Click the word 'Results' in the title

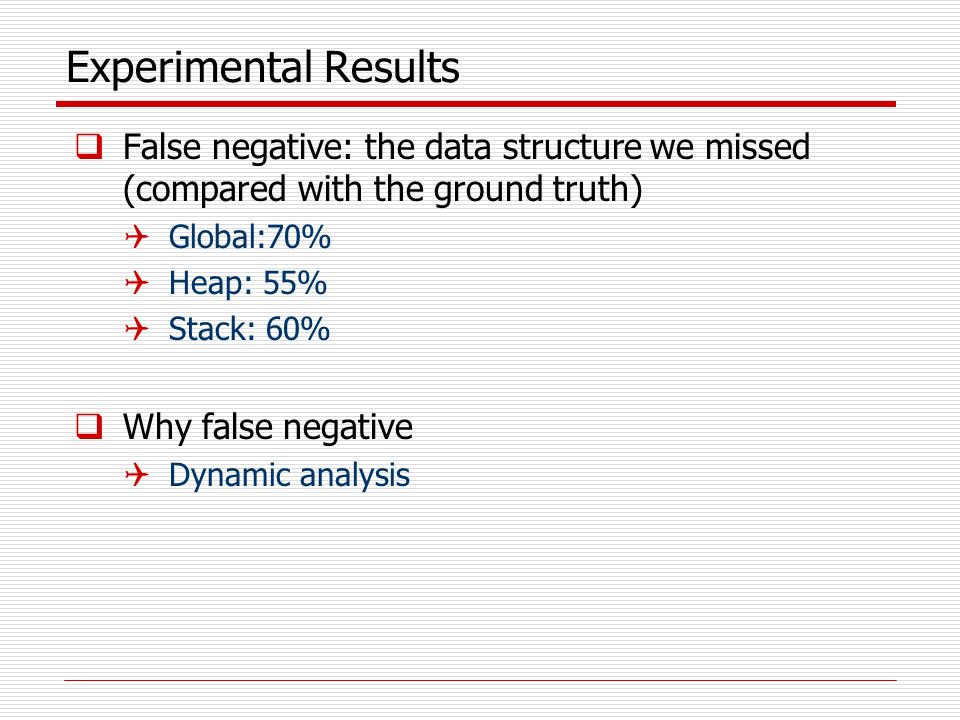(x=392, y=67)
